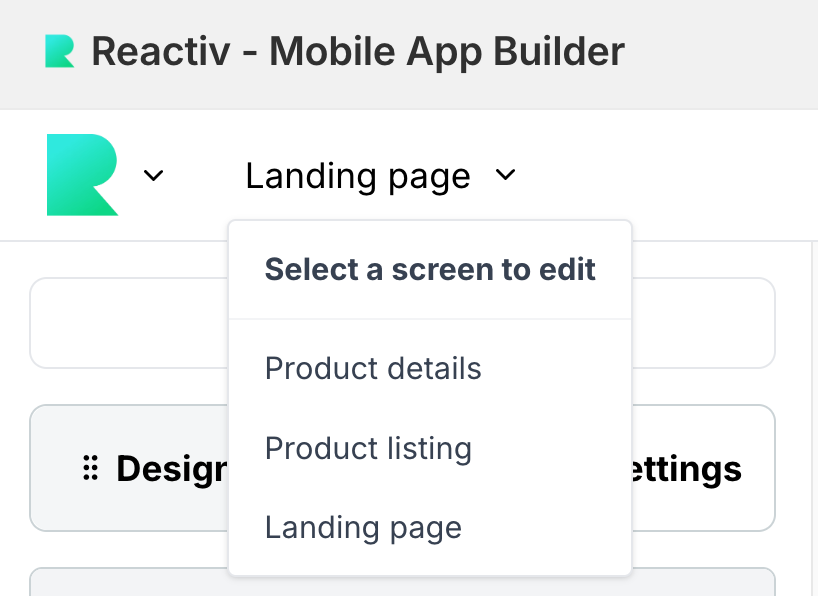Click the small Reactiv logo in title bar
Screen dimensions: 818x596
(x=59, y=51)
